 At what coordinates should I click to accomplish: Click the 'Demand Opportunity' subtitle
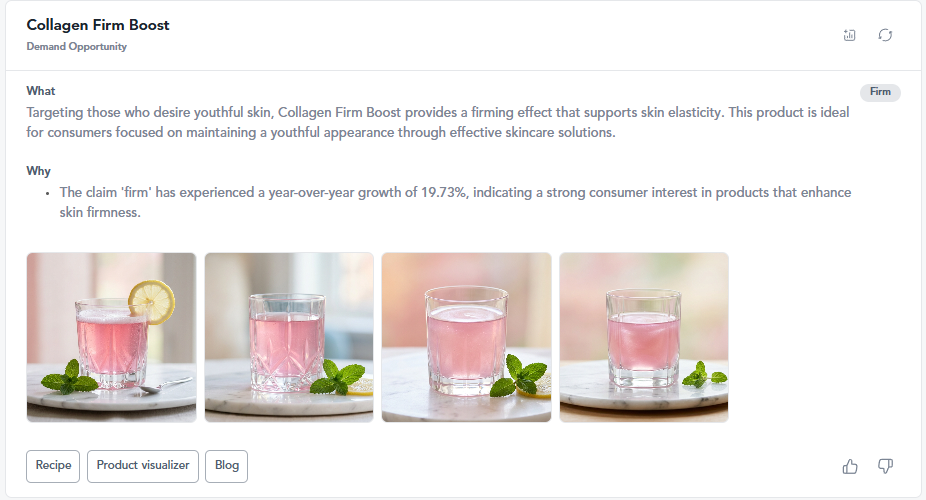(77, 47)
